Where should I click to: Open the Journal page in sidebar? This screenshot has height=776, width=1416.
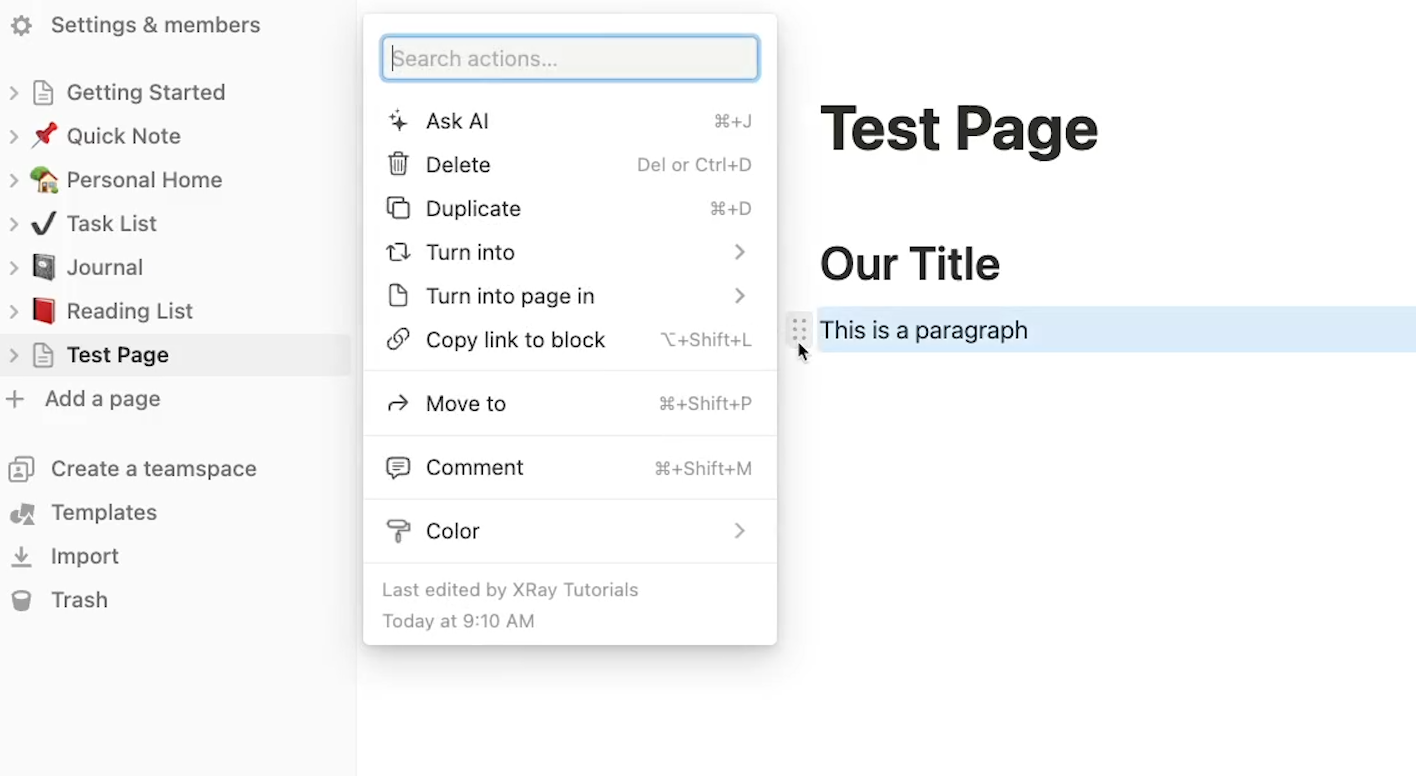(105, 267)
